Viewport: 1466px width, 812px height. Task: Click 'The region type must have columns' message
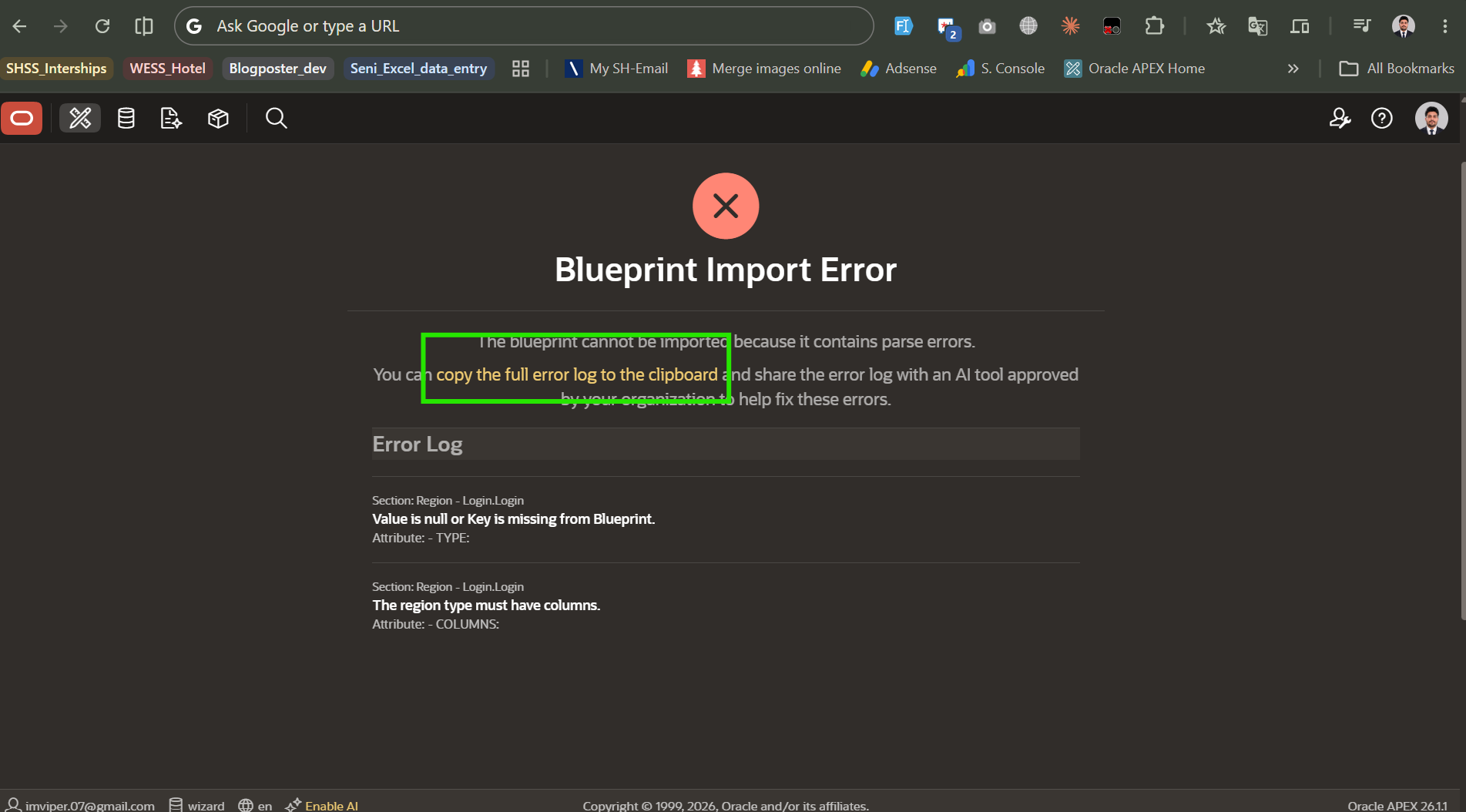(x=486, y=606)
